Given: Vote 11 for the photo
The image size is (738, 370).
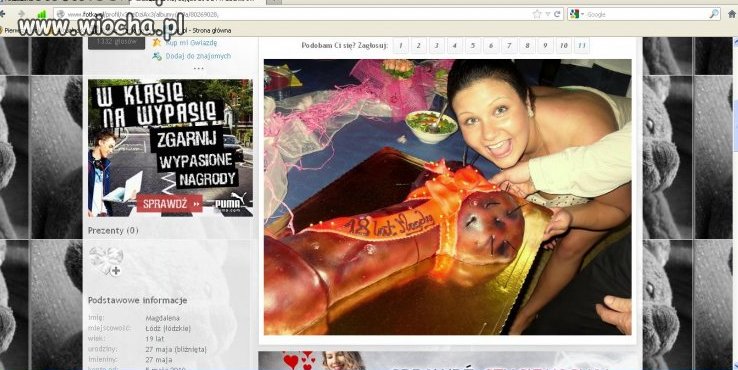Looking at the screenshot, I should coord(582,46).
